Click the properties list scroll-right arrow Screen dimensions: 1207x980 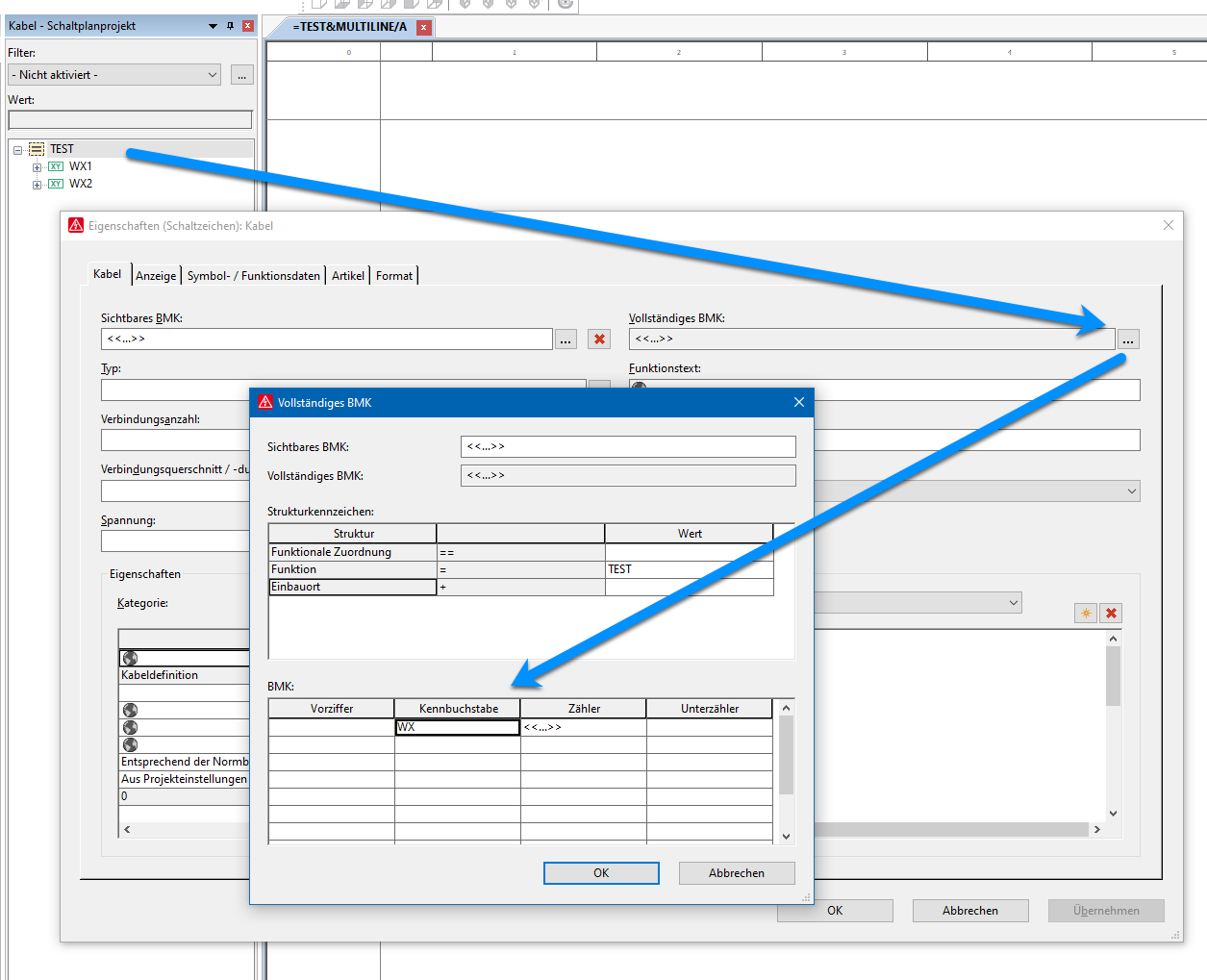tap(1097, 829)
